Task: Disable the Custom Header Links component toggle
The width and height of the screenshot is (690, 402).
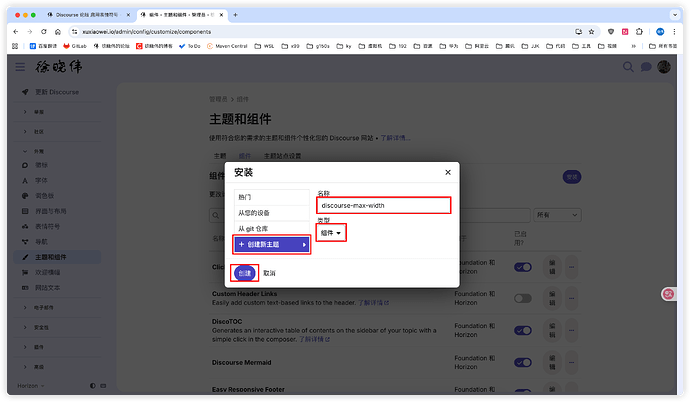Action: pyautogui.click(x=522, y=298)
